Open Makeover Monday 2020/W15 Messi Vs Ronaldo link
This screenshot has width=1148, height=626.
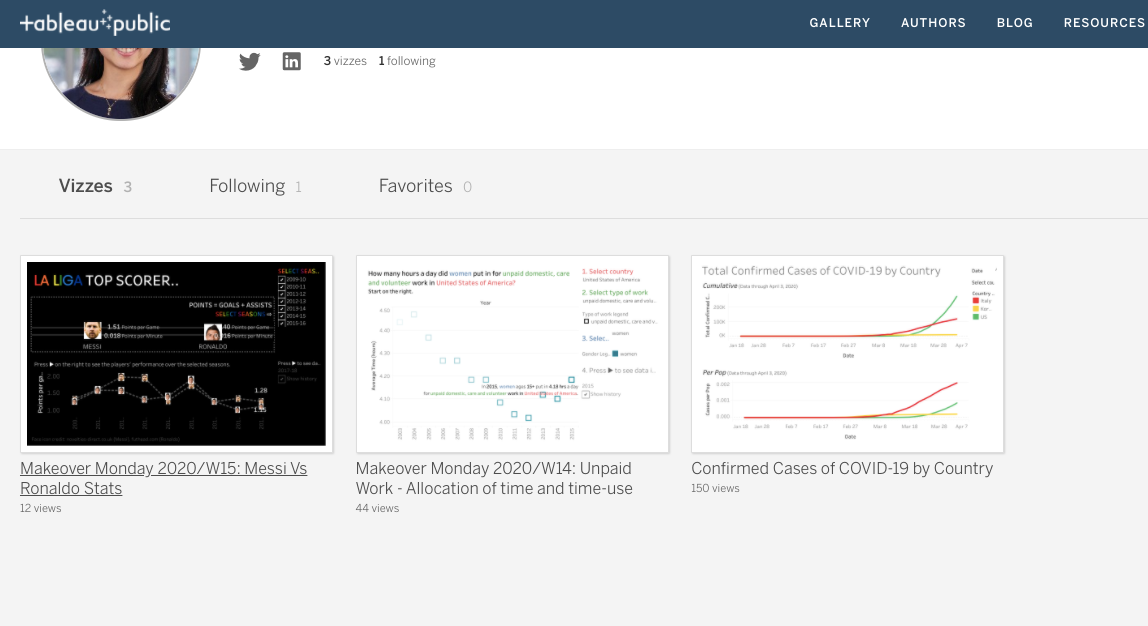point(163,478)
